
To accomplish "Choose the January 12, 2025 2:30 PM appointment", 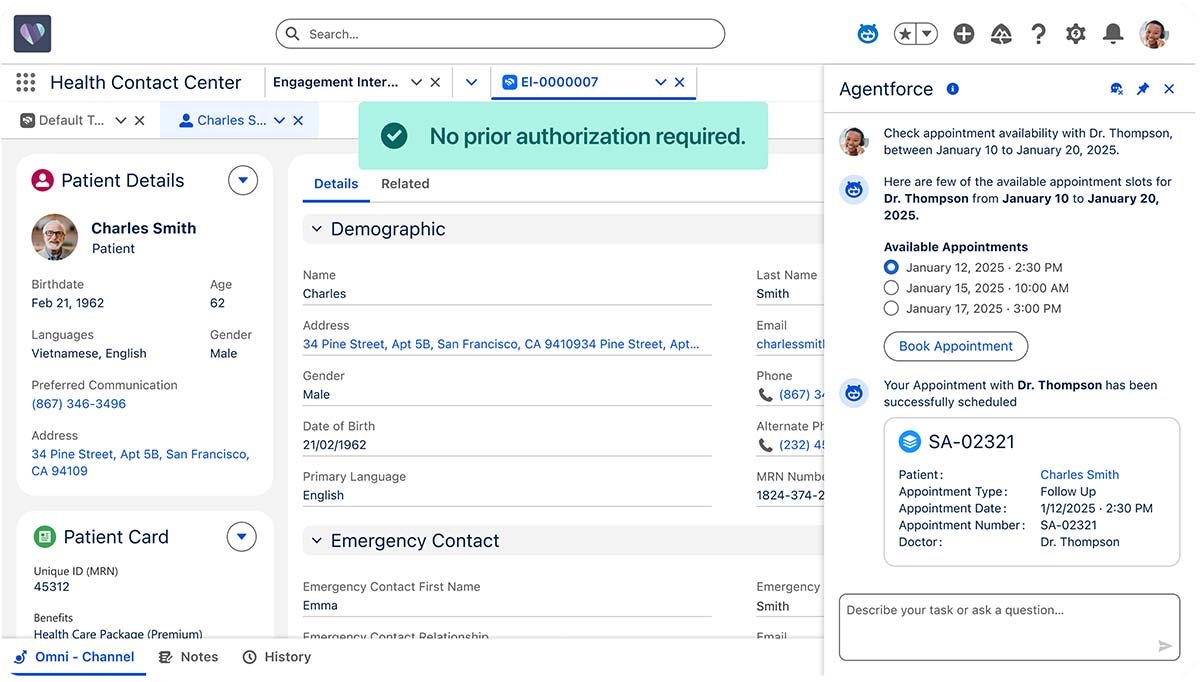I will 891,267.
